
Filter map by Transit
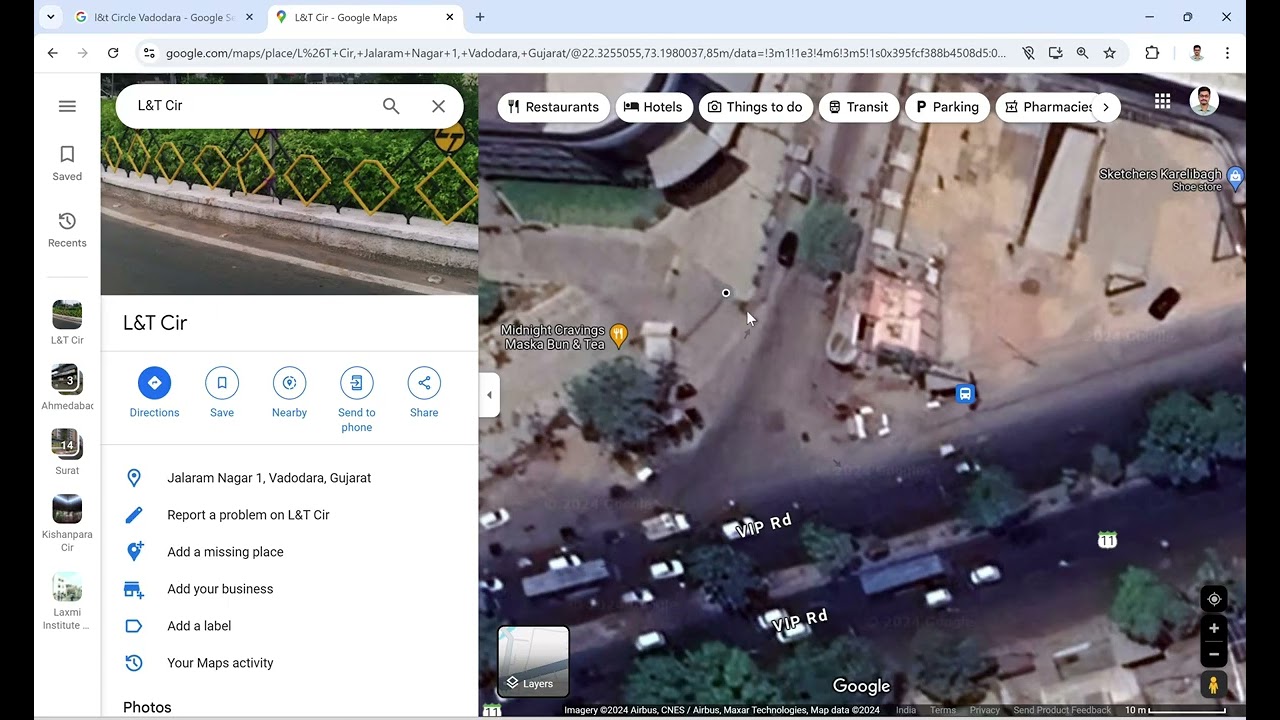pyautogui.click(x=858, y=107)
